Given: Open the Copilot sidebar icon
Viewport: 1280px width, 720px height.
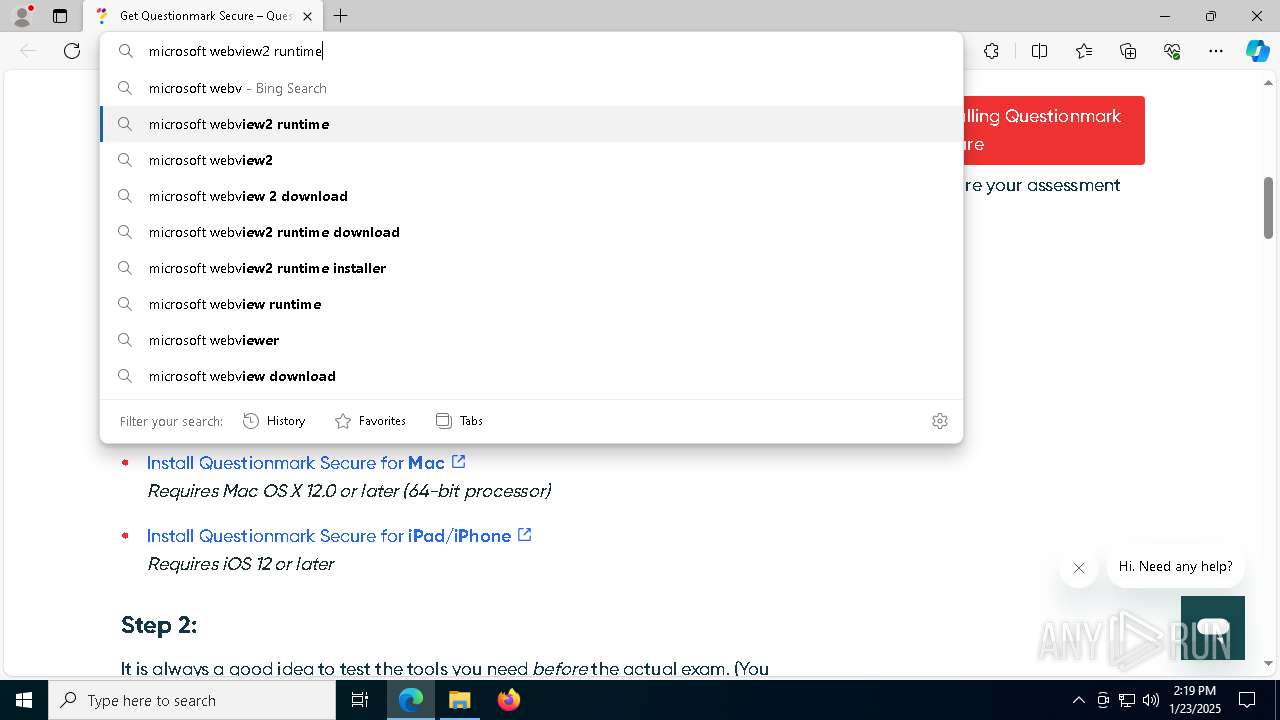Looking at the screenshot, I should point(1257,51).
